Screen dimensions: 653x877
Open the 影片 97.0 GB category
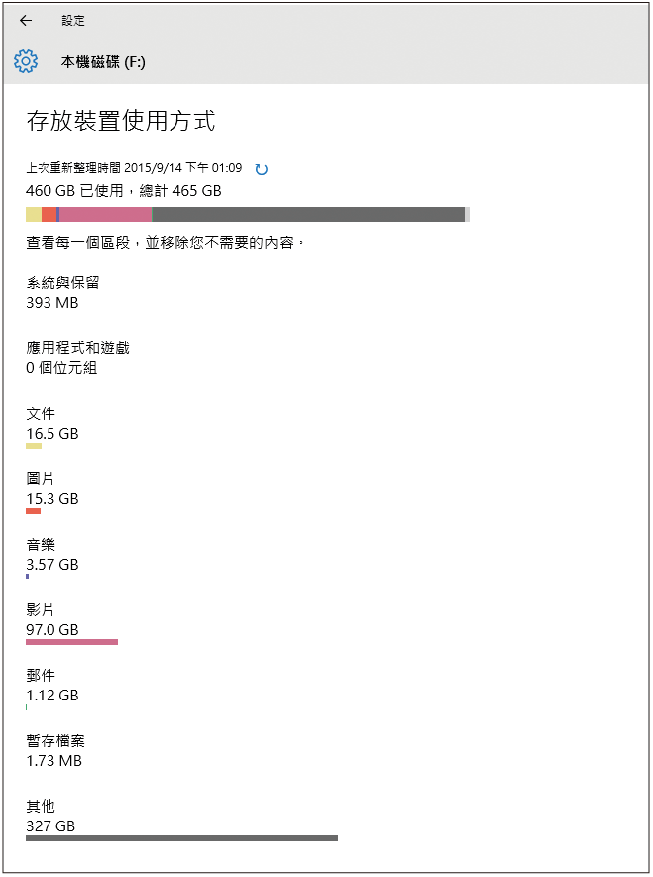point(52,620)
